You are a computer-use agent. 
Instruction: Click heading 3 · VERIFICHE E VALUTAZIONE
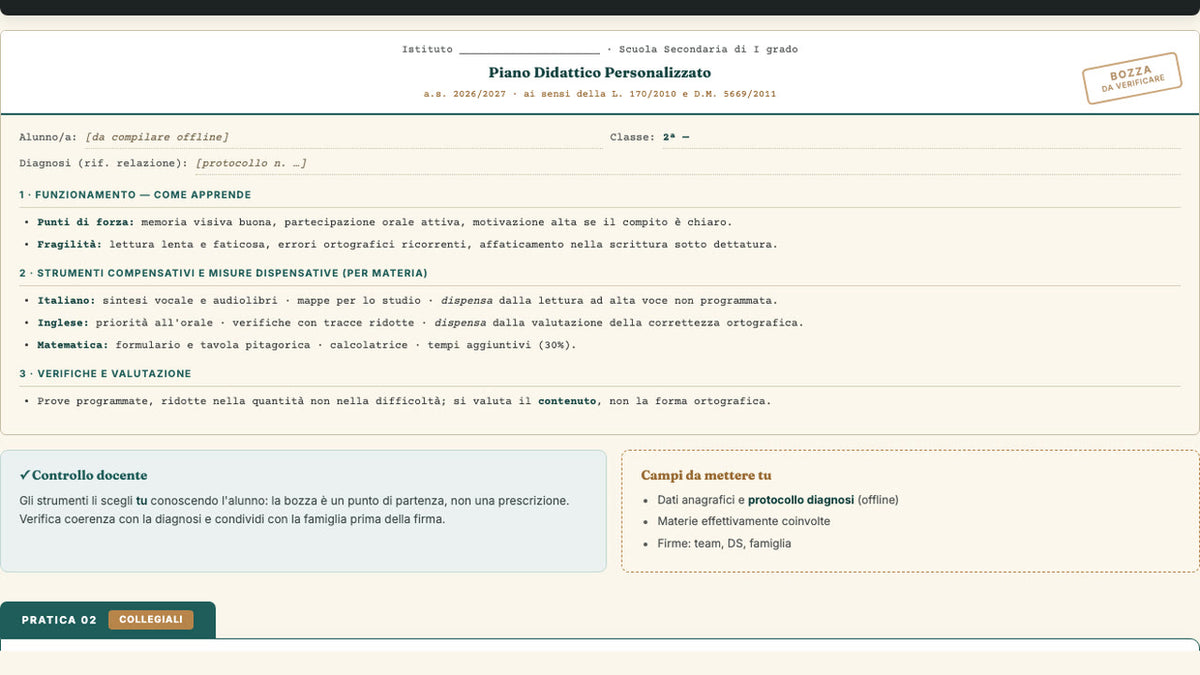105,373
